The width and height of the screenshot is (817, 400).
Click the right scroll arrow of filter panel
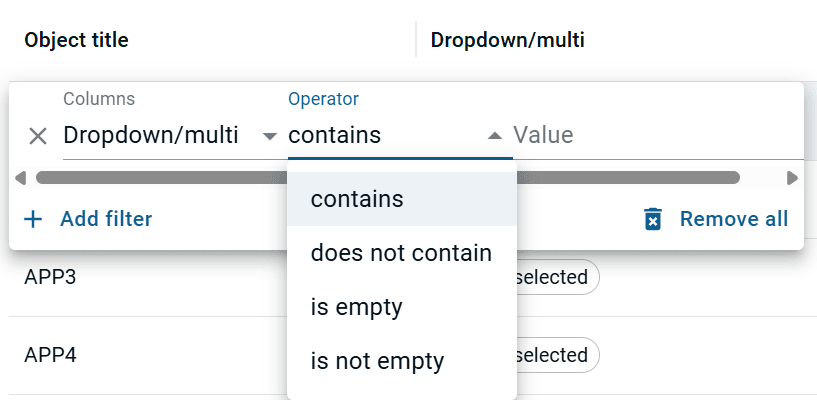tap(792, 178)
